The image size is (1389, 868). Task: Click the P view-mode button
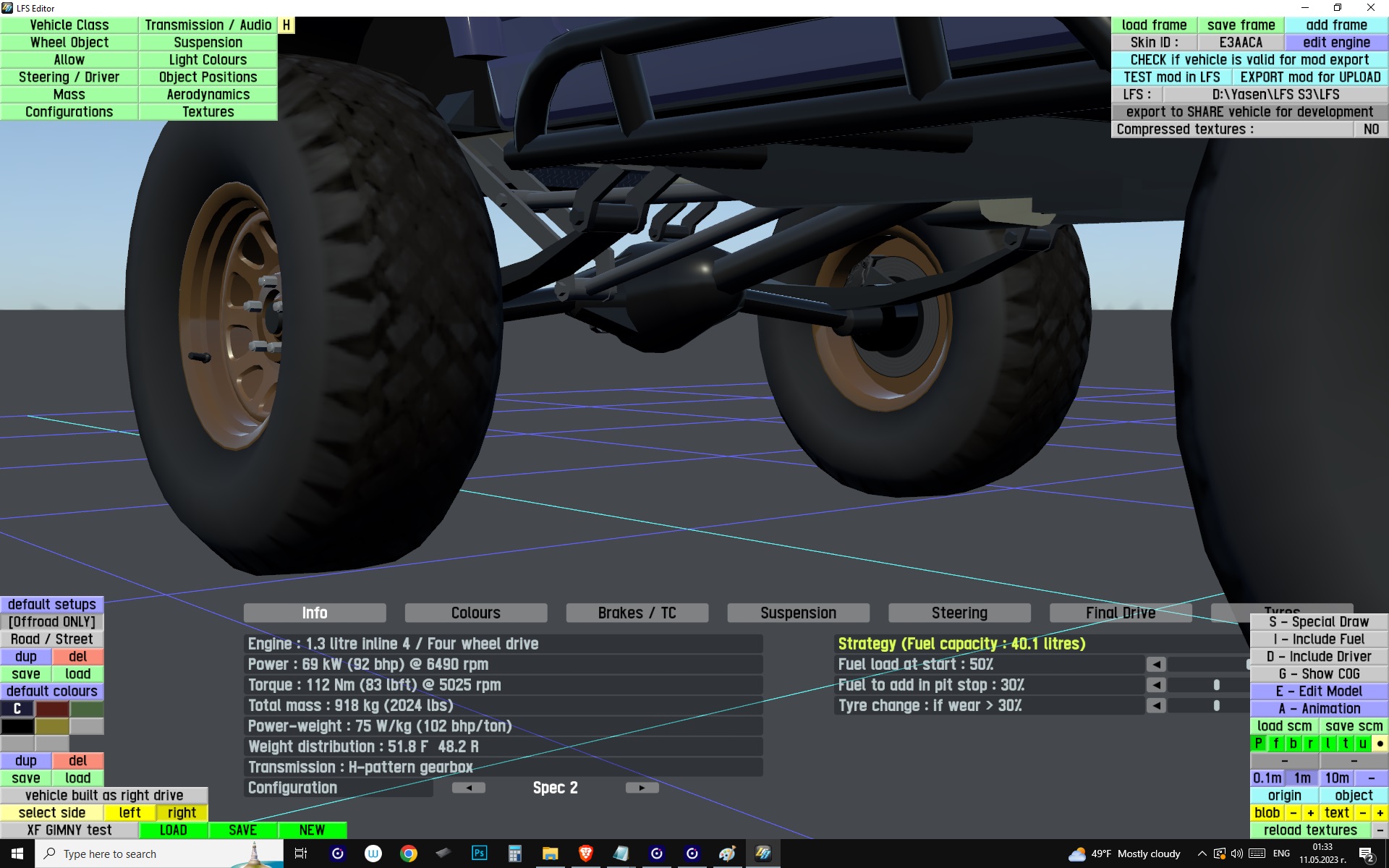pos(1258,744)
